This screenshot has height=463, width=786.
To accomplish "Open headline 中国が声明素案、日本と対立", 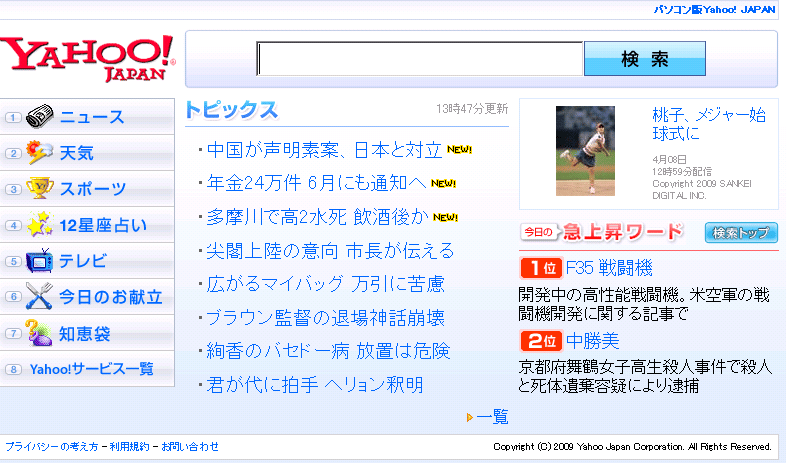I will [324, 150].
